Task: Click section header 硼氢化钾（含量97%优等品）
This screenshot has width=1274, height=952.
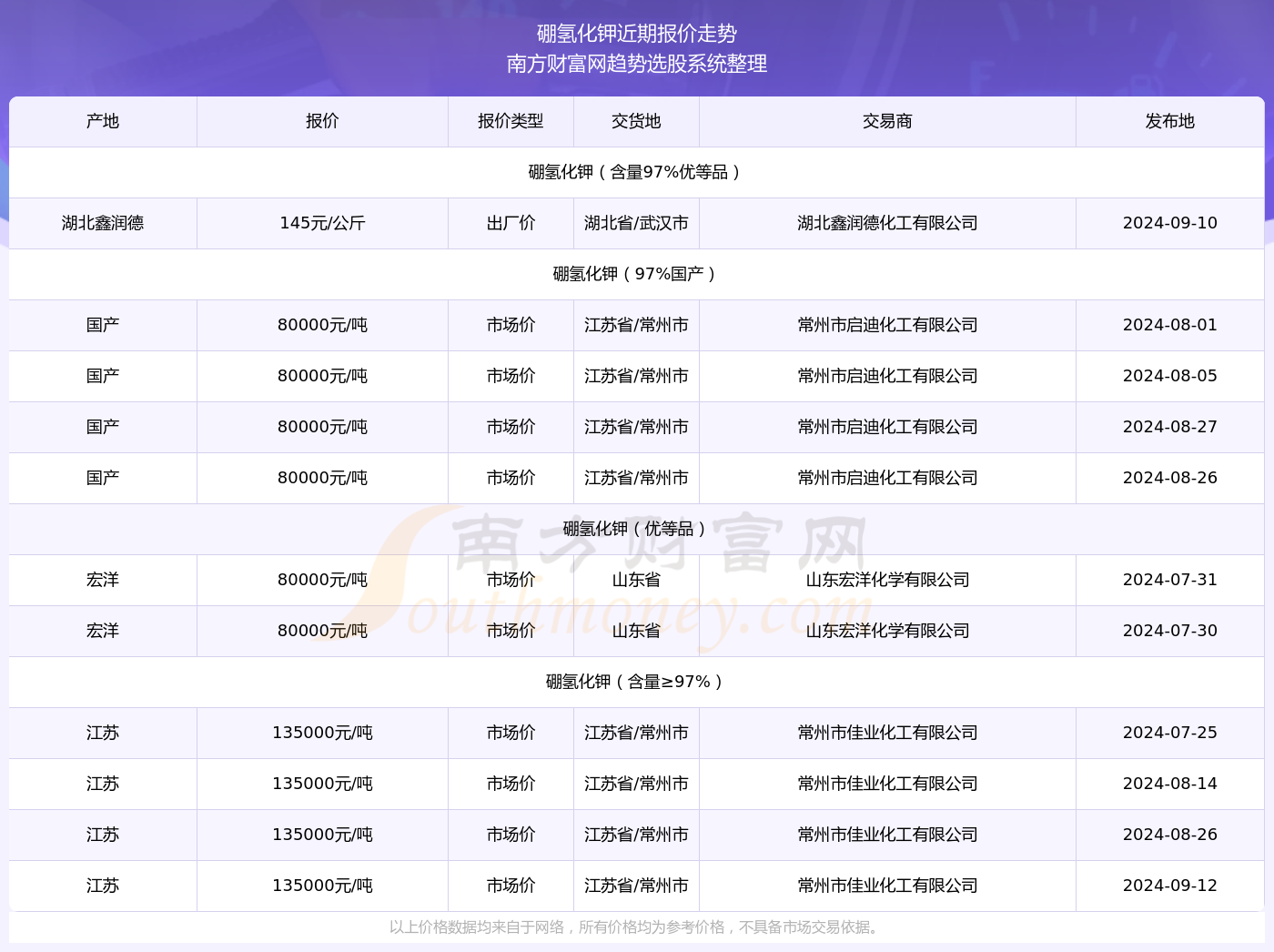Action: [x=637, y=172]
